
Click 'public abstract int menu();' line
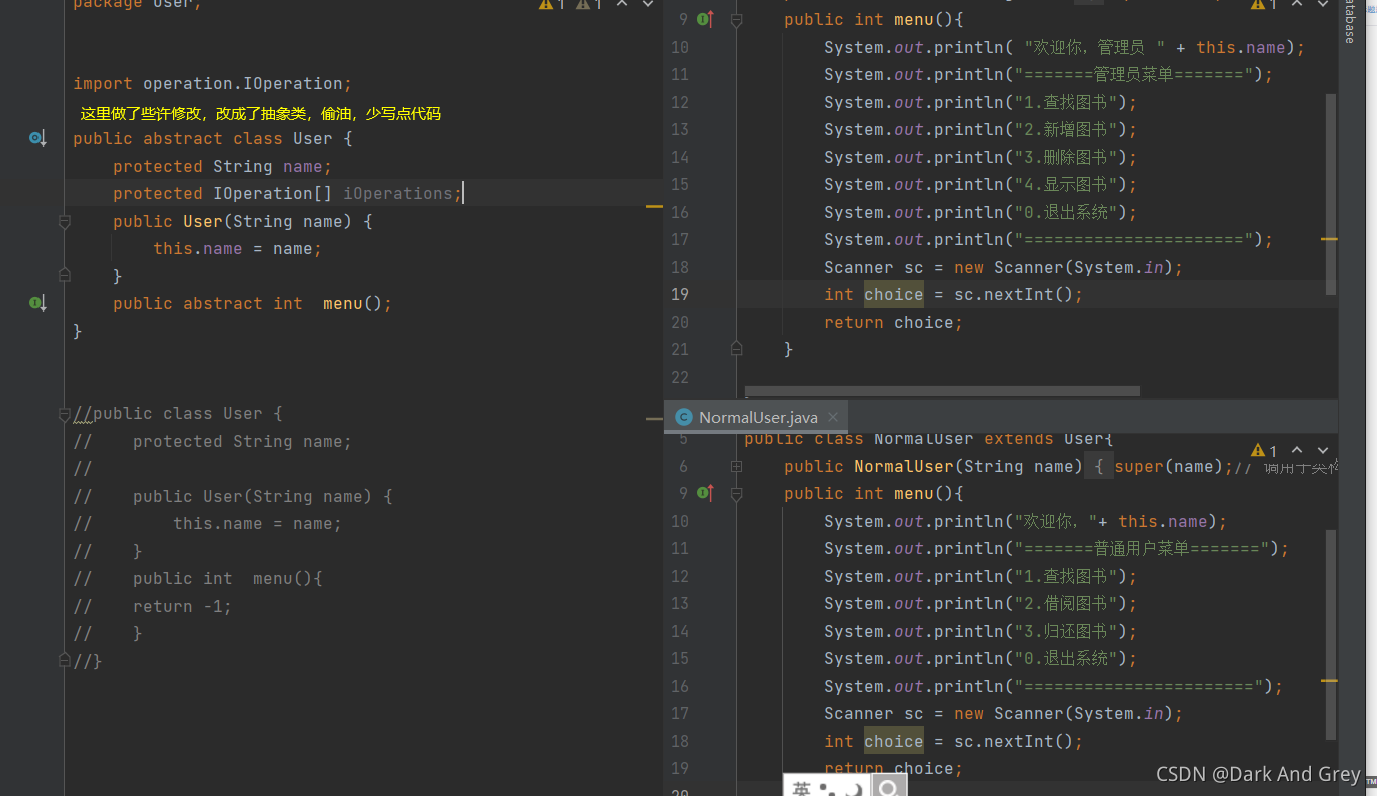pos(252,303)
